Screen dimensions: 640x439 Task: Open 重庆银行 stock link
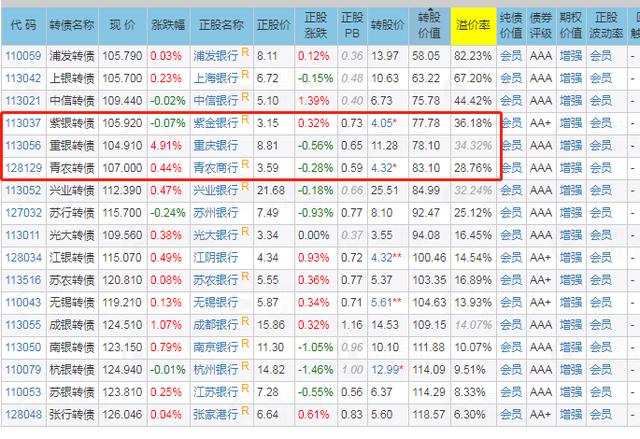[x=216, y=145]
